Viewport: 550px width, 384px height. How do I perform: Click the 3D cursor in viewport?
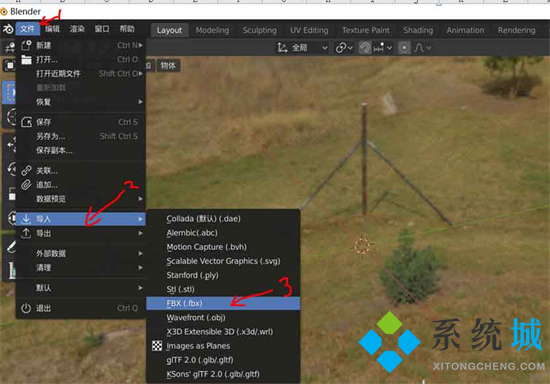(362, 246)
